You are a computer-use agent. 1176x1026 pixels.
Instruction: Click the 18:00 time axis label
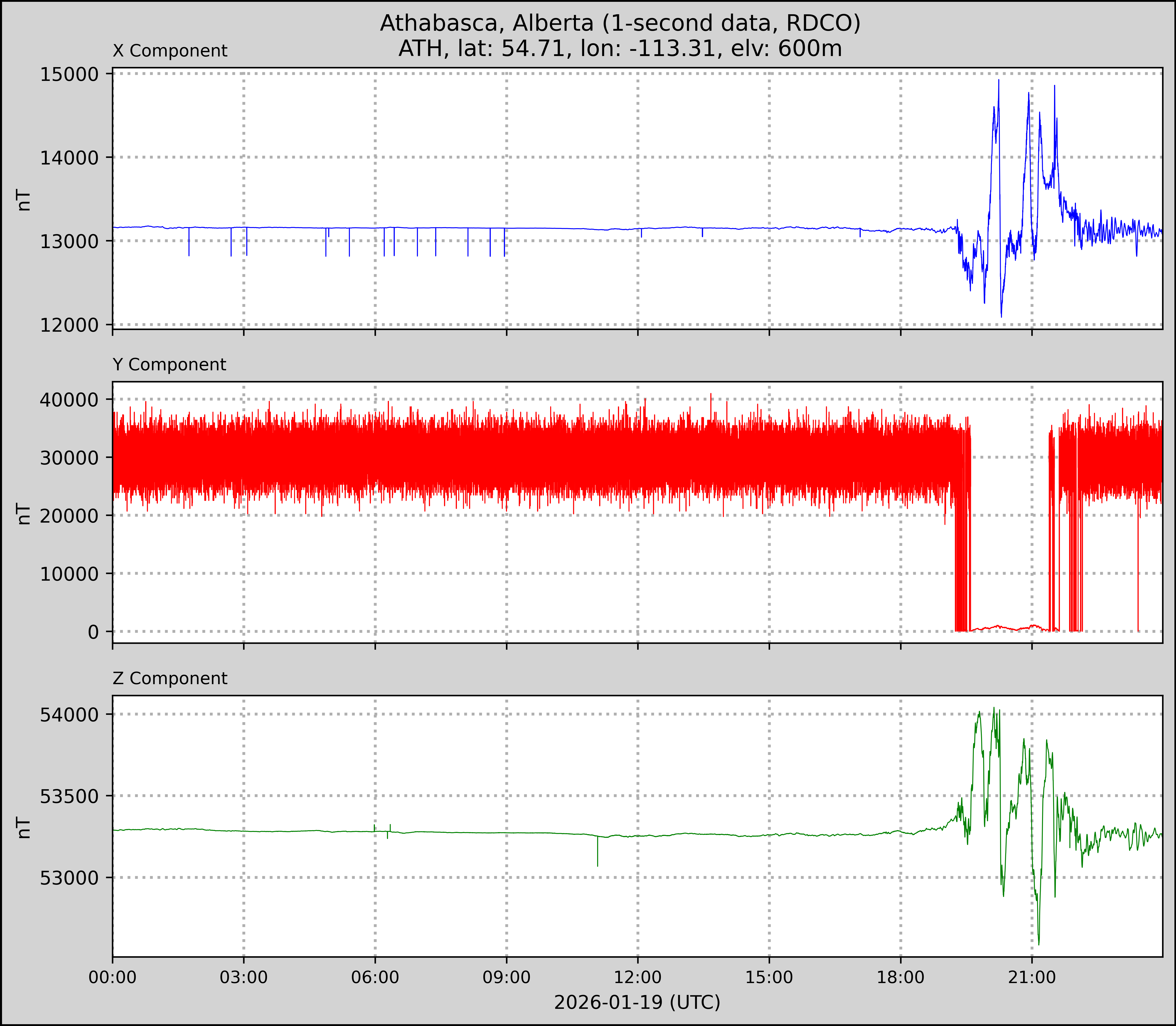[x=901, y=977]
